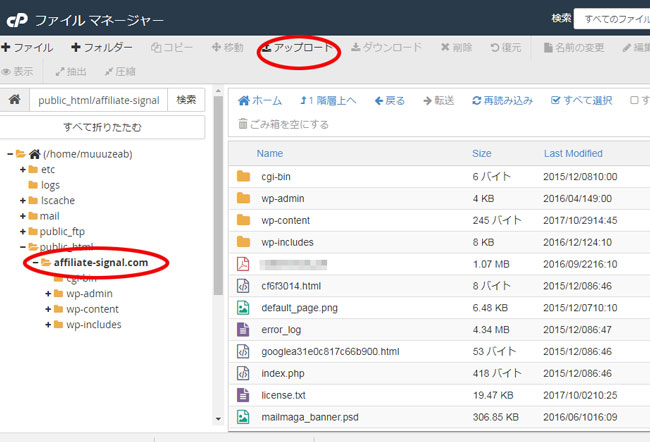Click the 名前の変更 rename button
650x442 pixels.
pyautogui.click(x=574, y=48)
